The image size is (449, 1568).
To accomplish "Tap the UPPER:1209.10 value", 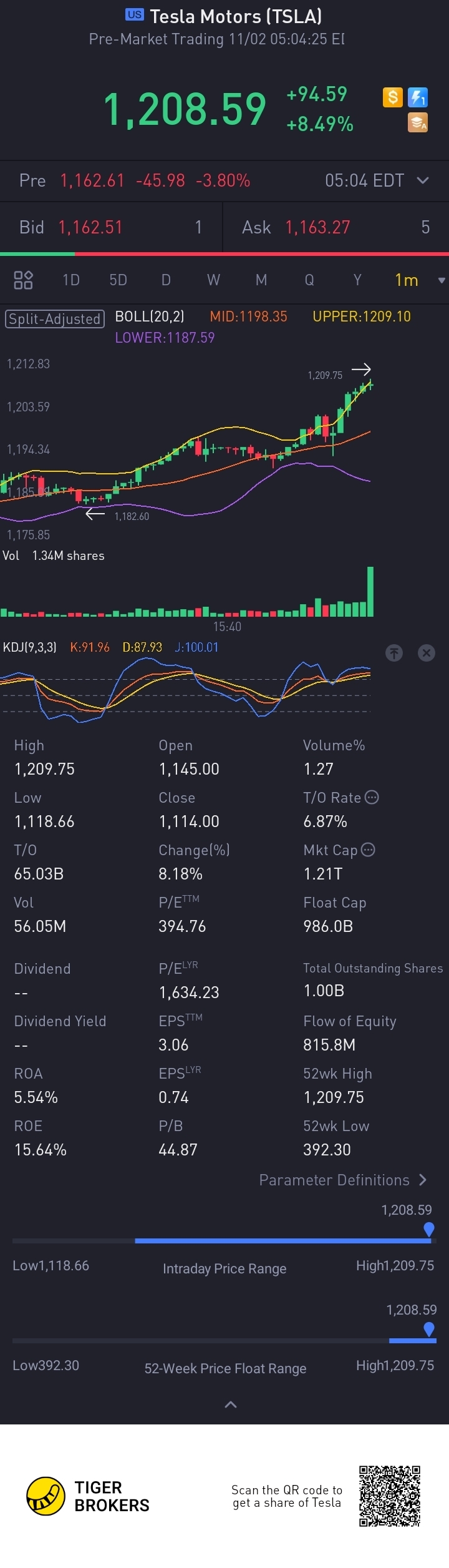I will tap(362, 316).
